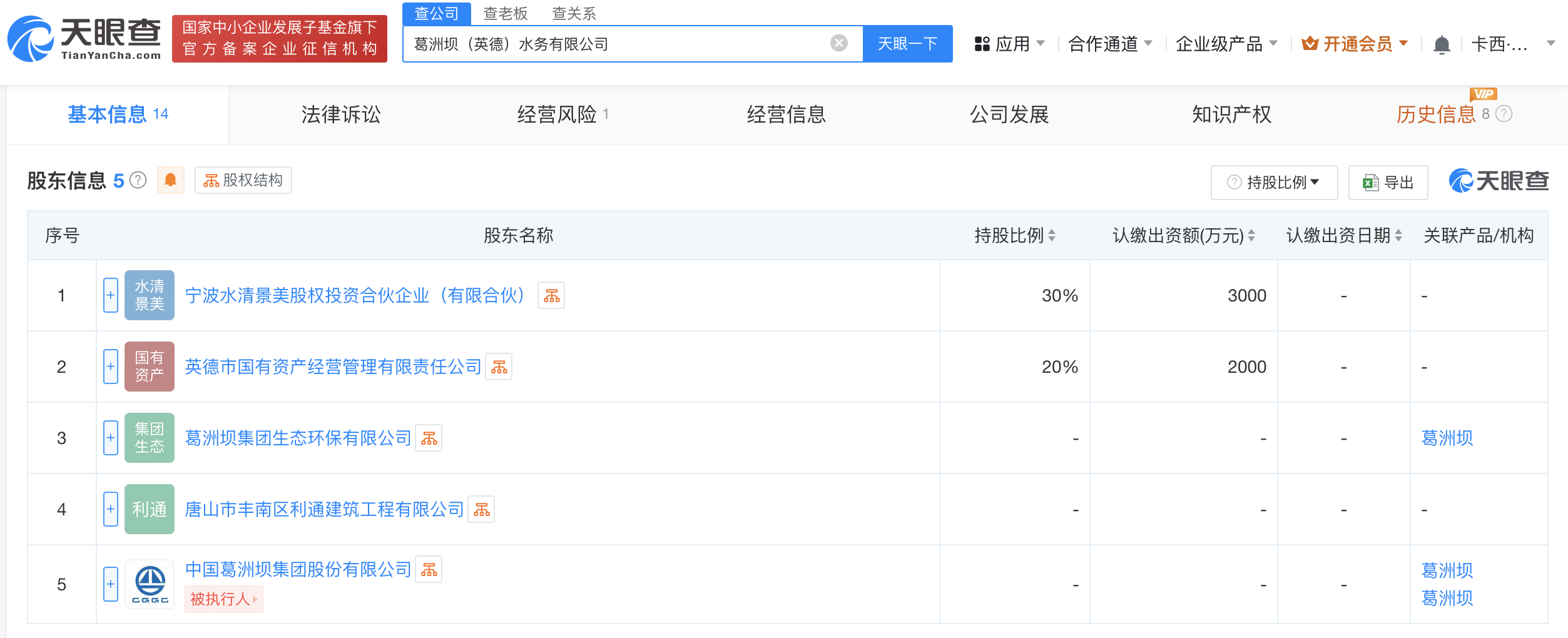Image resolution: width=1568 pixels, height=638 pixels.
Task: Open equity chart icon for 宁波水清景美
Action: click(551, 295)
